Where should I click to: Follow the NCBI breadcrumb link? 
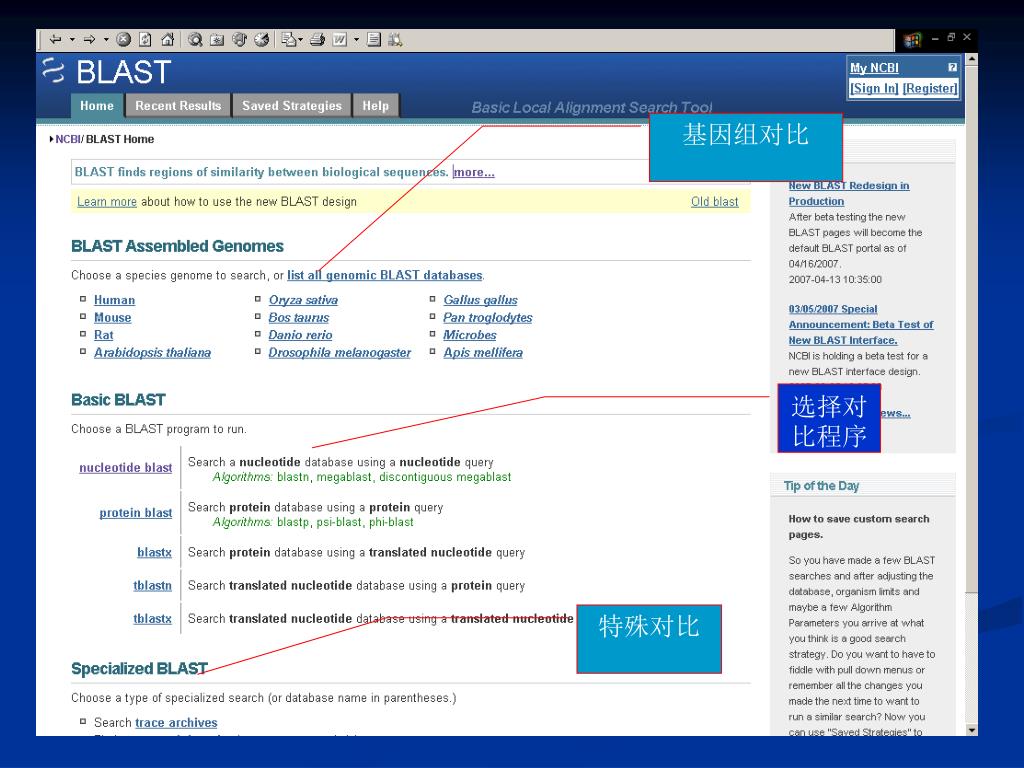tap(68, 139)
